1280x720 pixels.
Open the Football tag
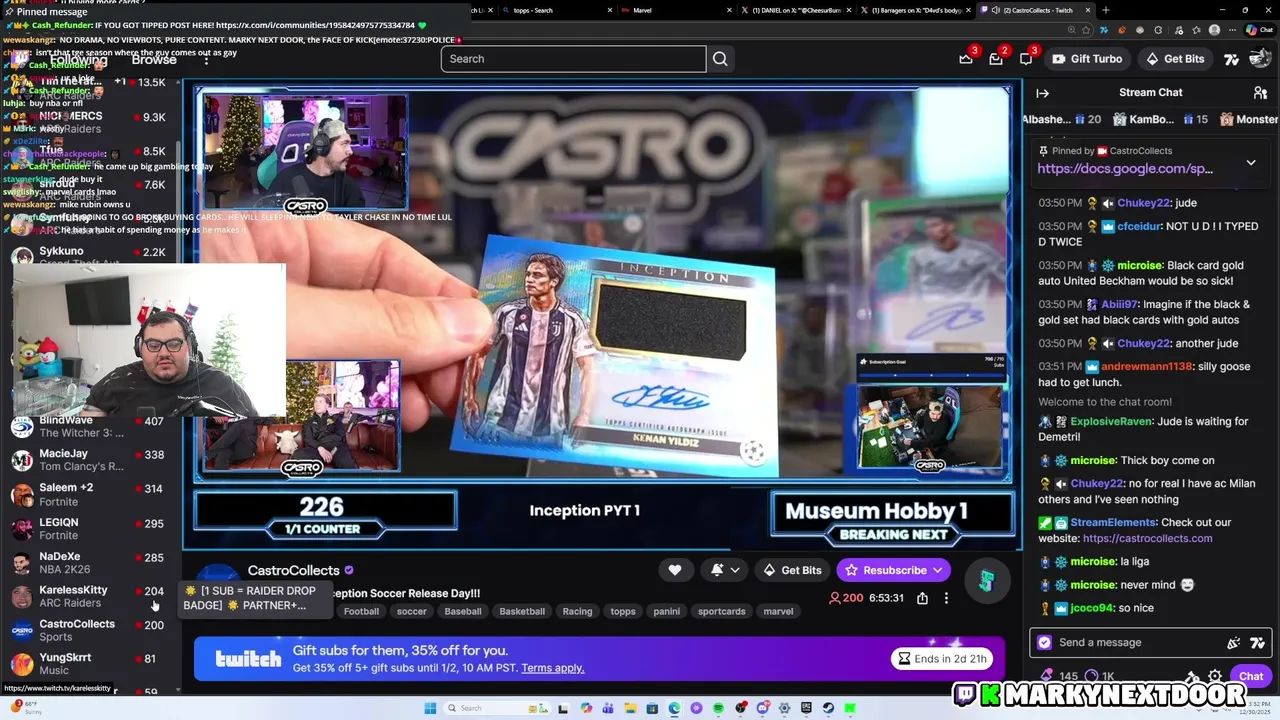coord(361,611)
